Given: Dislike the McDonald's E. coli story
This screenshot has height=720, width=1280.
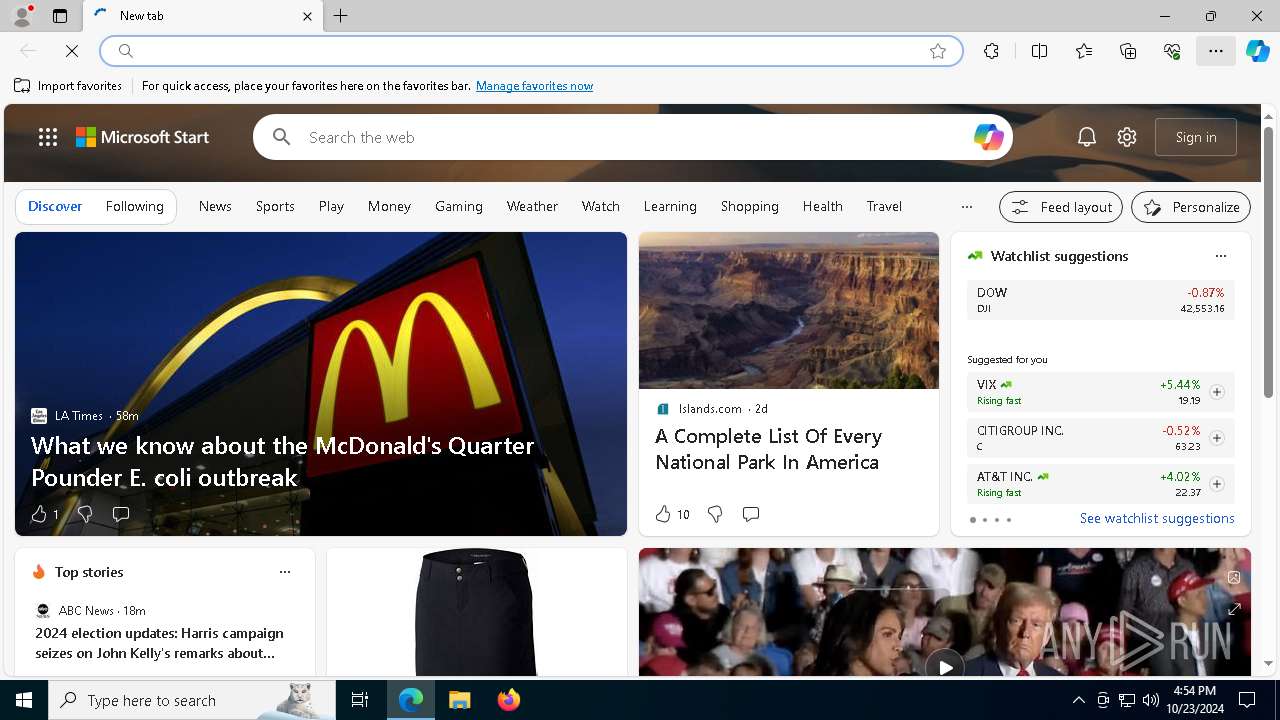Looking at the screenshot, I should tap(85, 514).
